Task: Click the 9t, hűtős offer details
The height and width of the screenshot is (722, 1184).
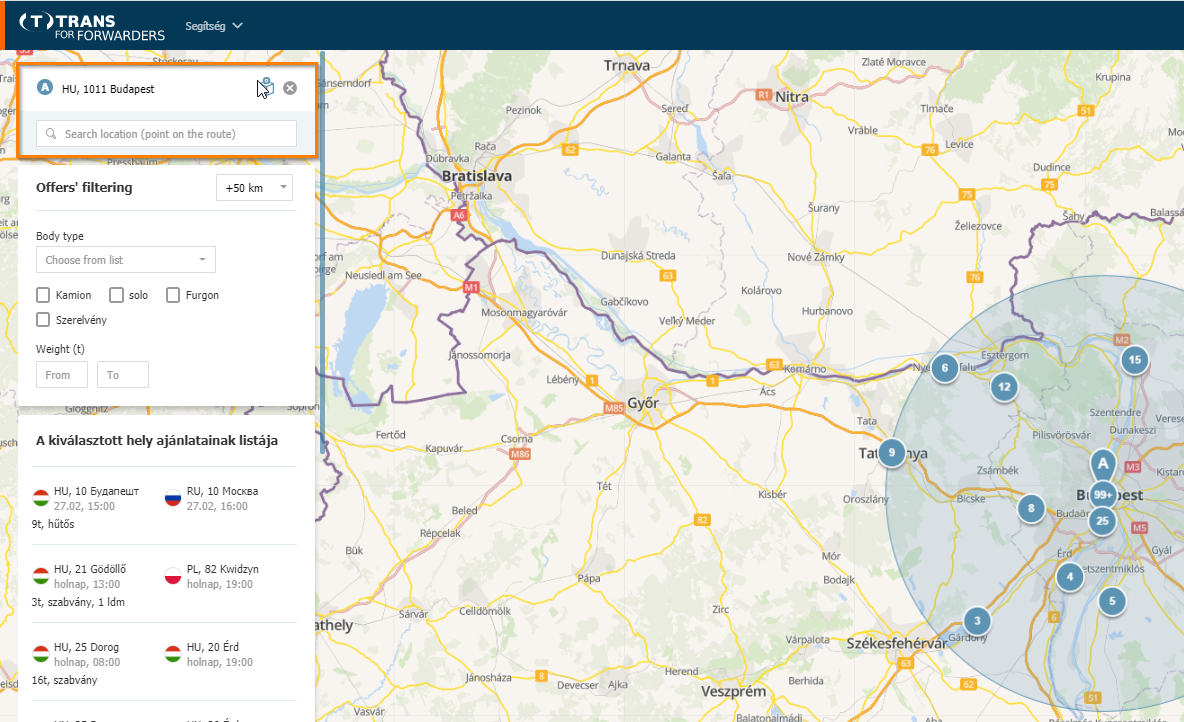Action: 53,524
